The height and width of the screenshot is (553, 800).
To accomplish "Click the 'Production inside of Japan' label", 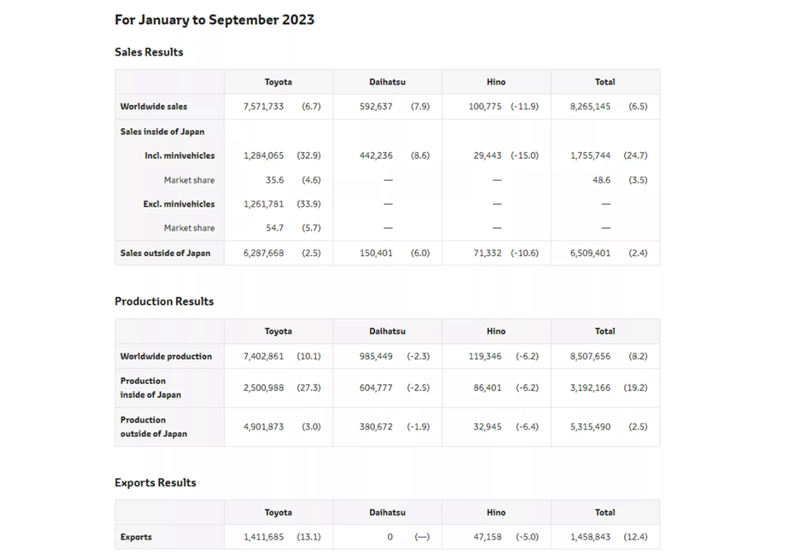I will [151, 388].
